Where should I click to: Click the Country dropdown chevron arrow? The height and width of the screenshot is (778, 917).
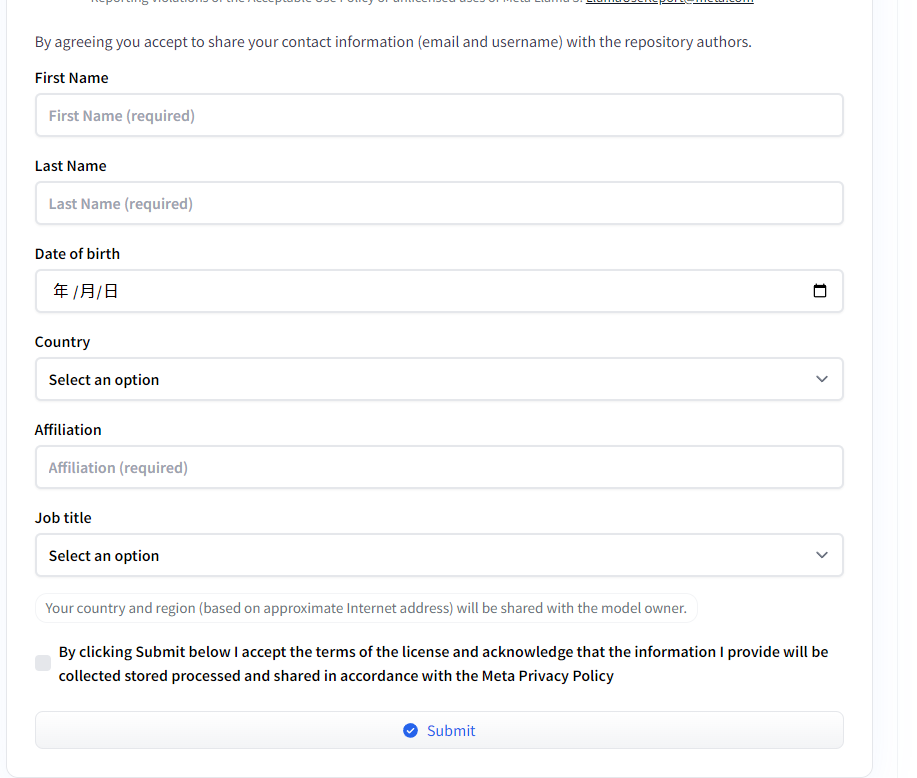point(822,379)
